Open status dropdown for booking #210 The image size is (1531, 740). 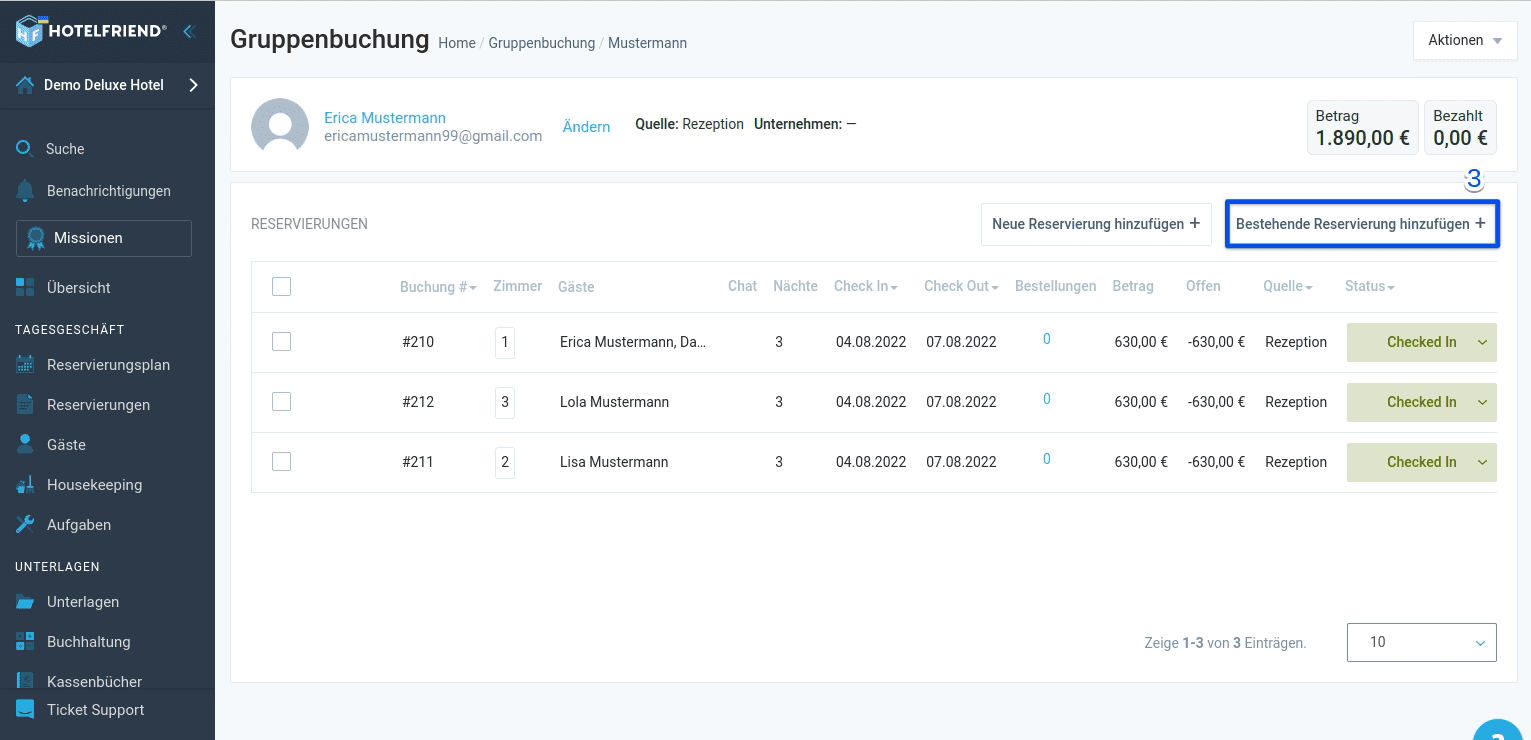(1422, 342)
